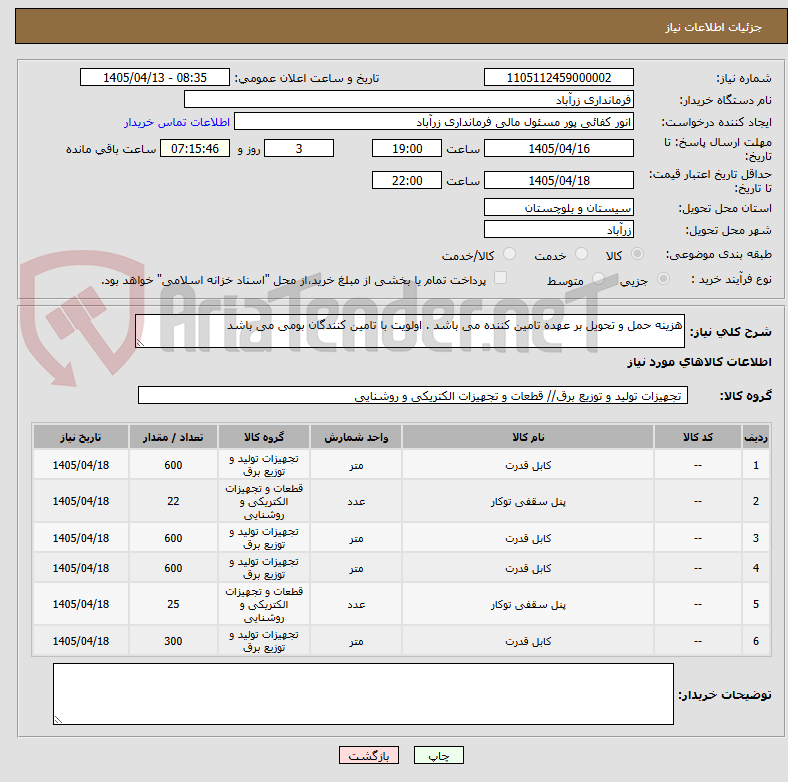Click the کد کالا column header

click(698, 437)
